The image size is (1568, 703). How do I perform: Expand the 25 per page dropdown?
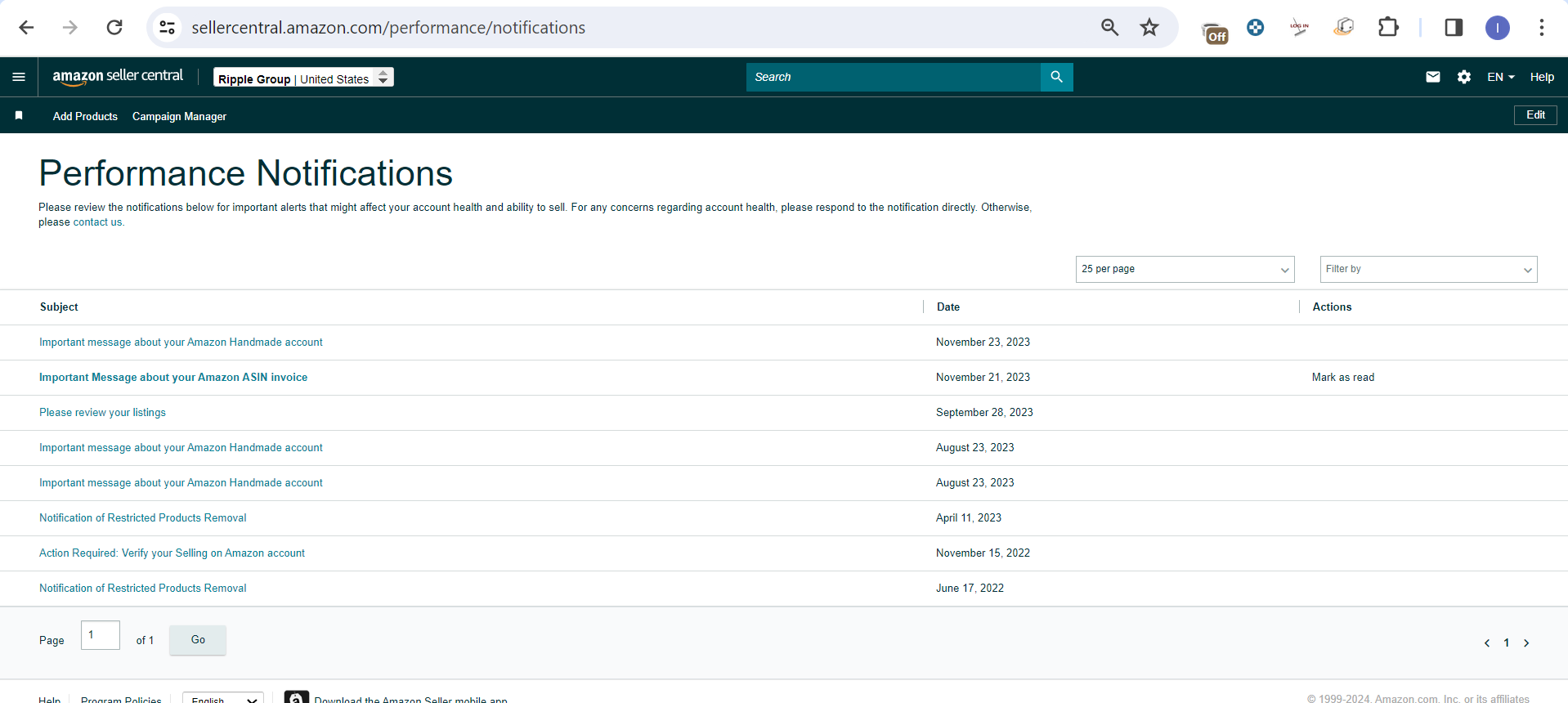click(x=1185, y=269)
